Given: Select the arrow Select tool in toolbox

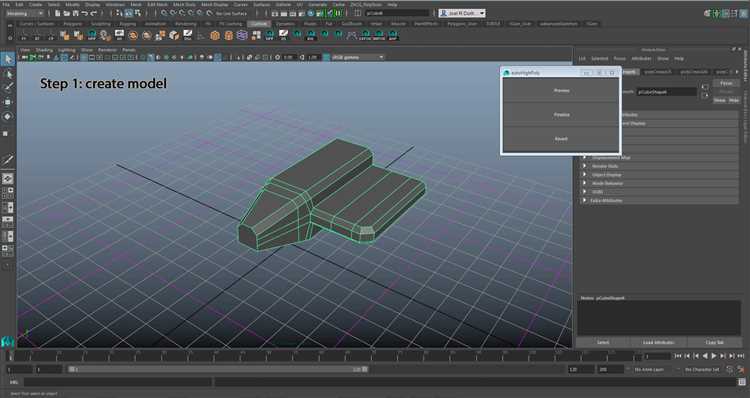Looking at the screenshot, I should tap(8, 60).
